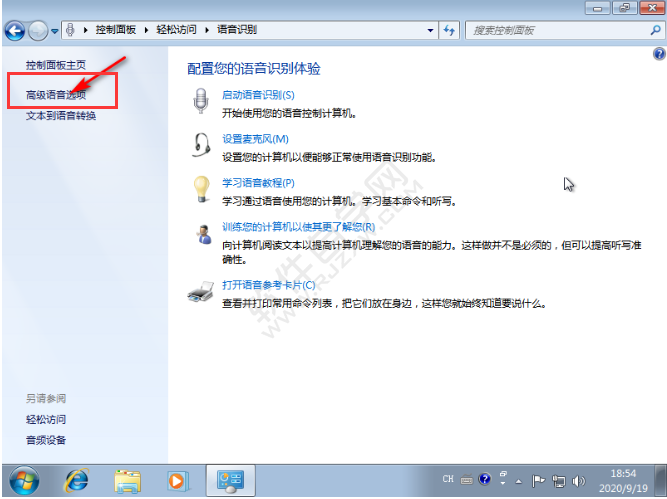Open 音频设备 under 另请参阅
Viewport: 667px width, 499px height.
tap(46, 440)
